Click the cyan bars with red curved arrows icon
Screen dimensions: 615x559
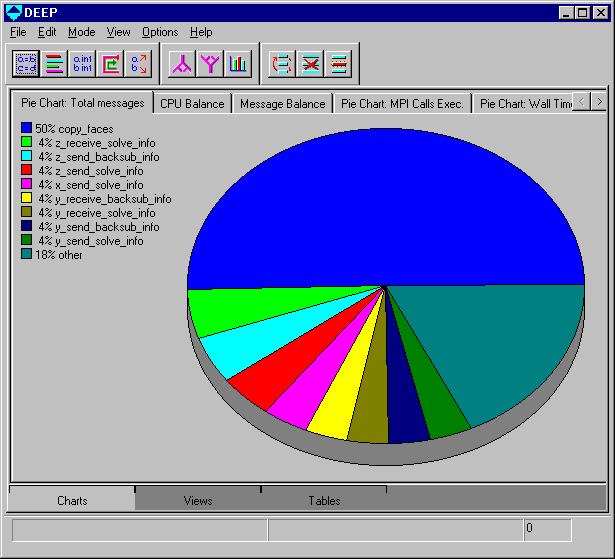coord(282,64)
